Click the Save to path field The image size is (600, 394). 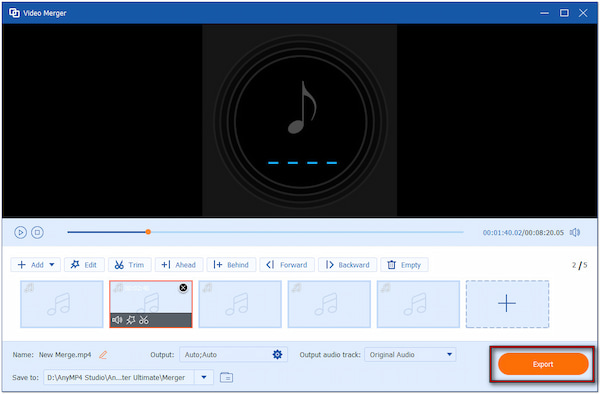119,378
